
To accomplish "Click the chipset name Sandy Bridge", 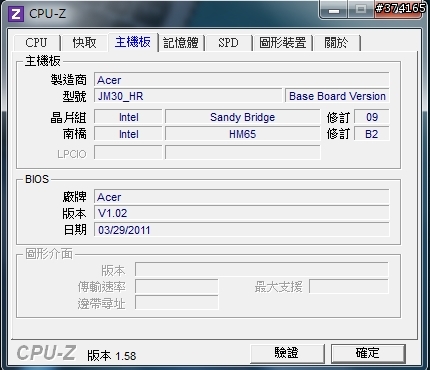I will pos(243,117).
